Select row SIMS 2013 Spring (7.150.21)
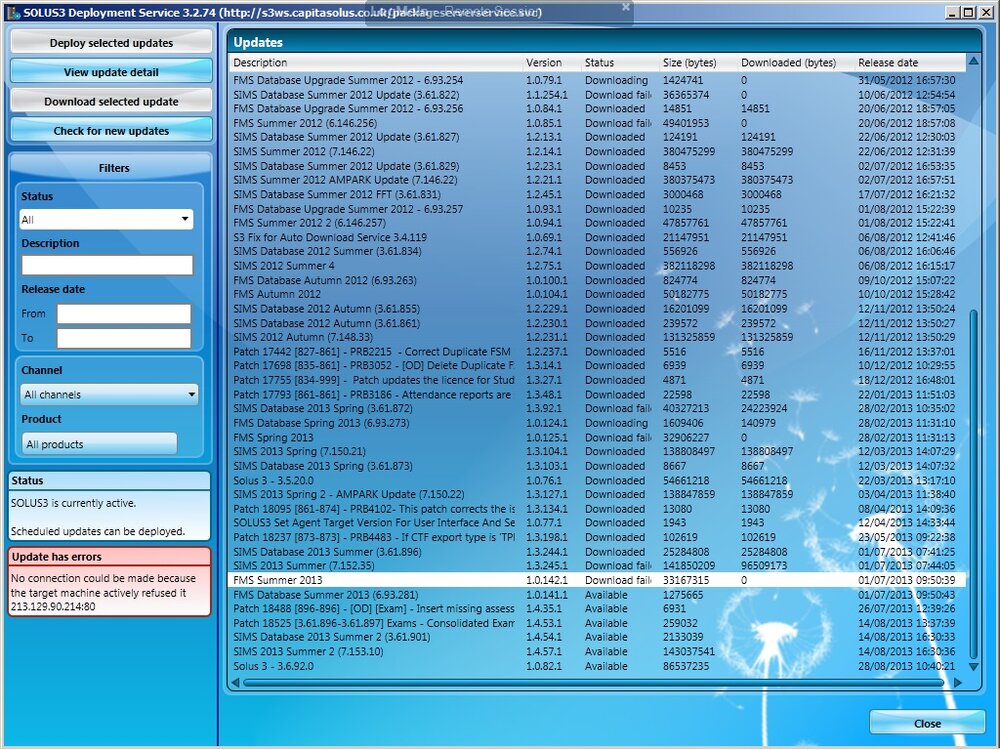 597,452
